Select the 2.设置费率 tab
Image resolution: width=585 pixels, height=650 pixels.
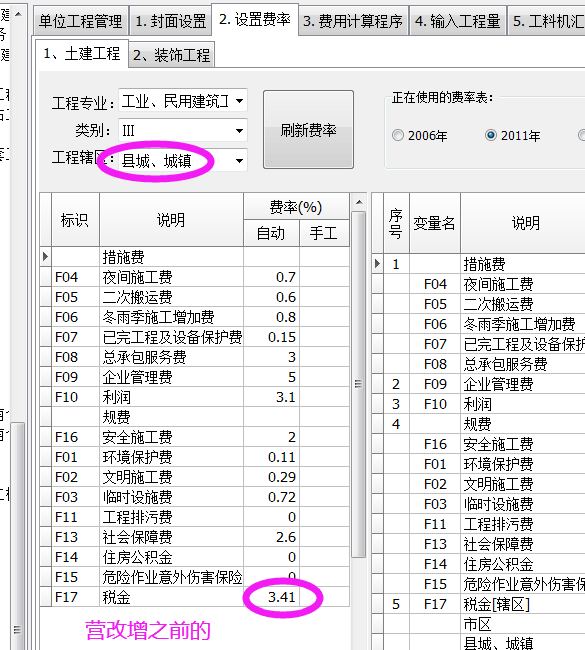tap(255, 19)
